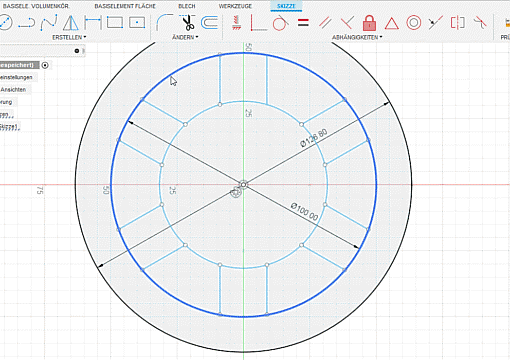This screenshot has height=360, width=510.
Task: Switch to BASISELE. VOLUMENKÖR. tab
Action: tap(36, 6)
